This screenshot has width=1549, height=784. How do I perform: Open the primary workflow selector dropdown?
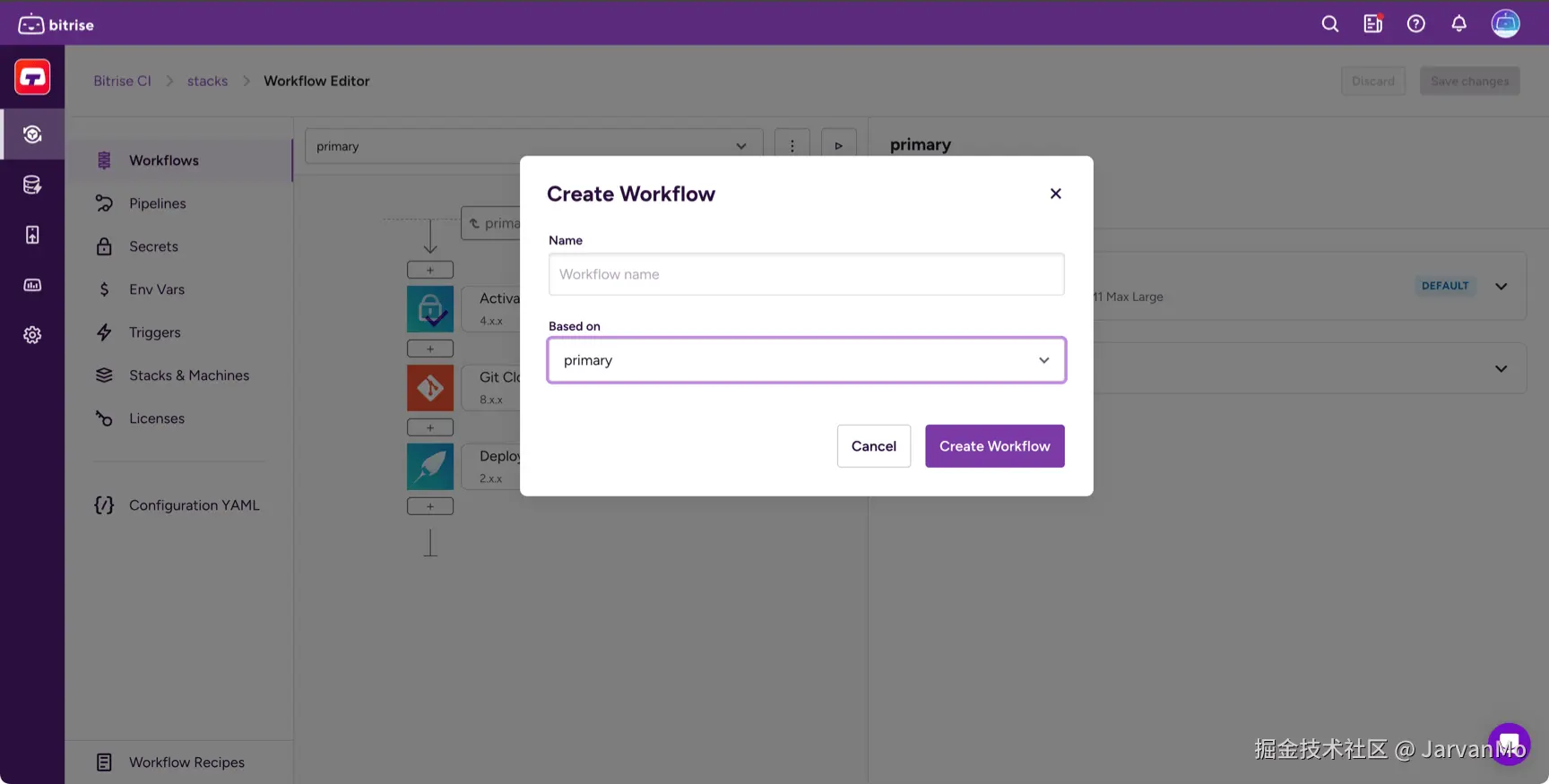[534, 146]
